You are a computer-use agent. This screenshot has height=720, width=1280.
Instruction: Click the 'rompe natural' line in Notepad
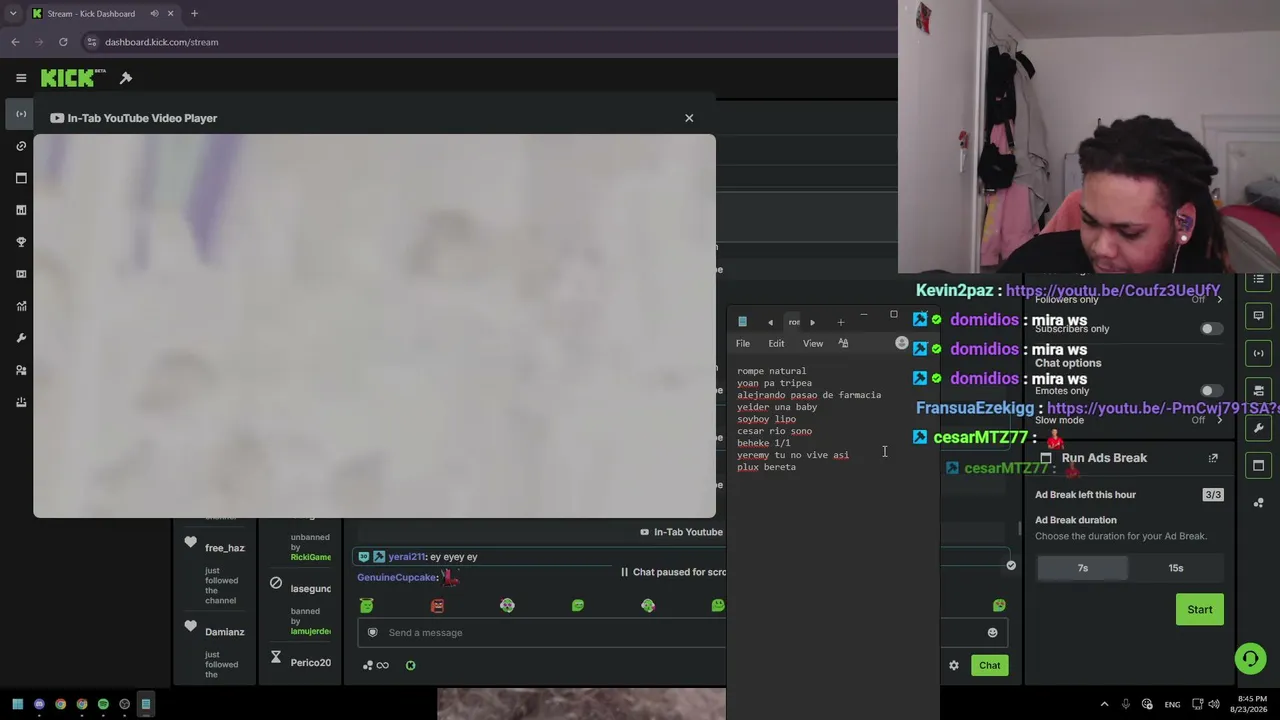point(771,371)
